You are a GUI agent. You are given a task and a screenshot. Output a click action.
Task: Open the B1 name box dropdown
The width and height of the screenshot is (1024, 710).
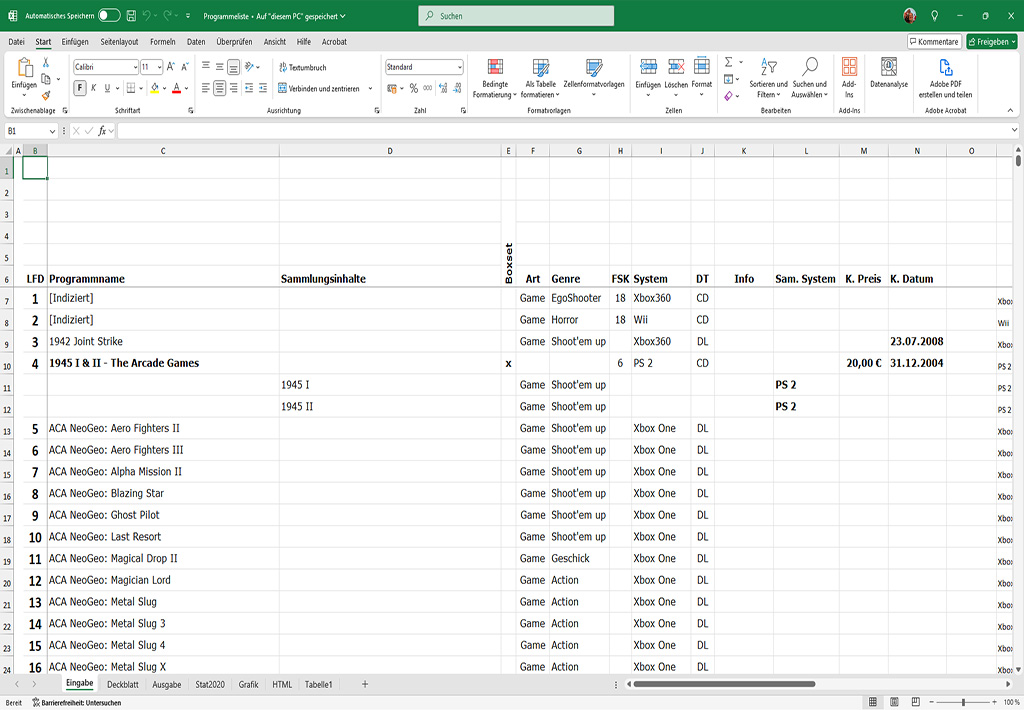click(52, 131)
